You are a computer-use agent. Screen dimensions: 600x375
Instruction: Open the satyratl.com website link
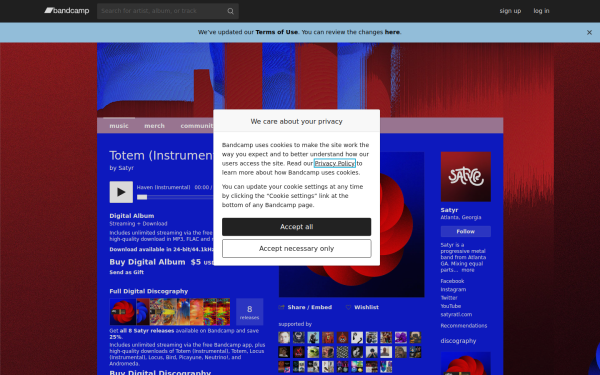point(456,315)
